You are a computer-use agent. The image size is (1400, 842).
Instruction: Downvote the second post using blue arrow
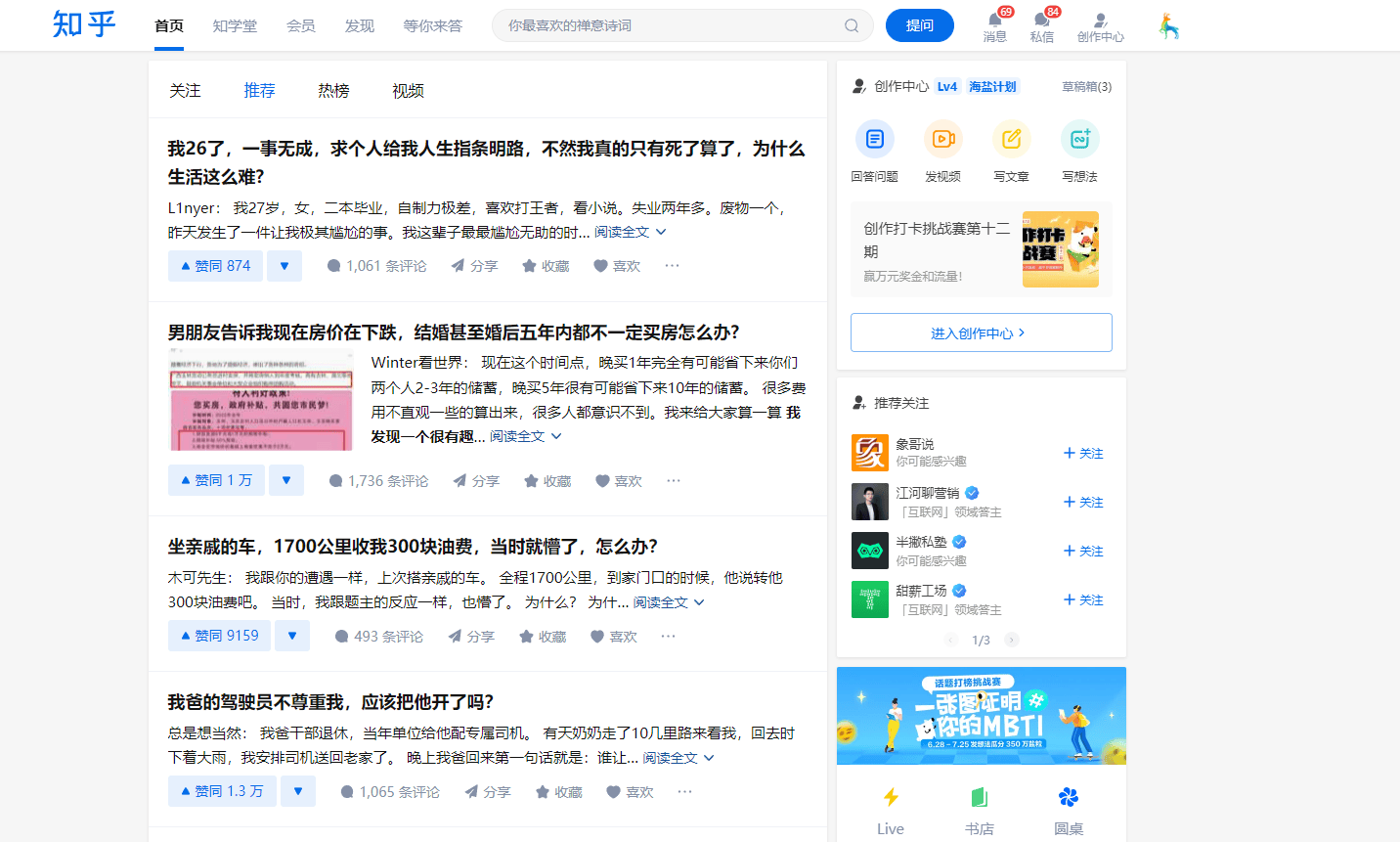pos(284,480)
